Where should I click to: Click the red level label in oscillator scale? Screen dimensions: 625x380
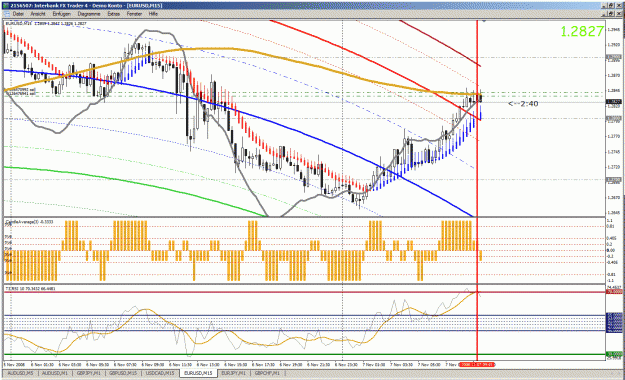pos(613,292)
